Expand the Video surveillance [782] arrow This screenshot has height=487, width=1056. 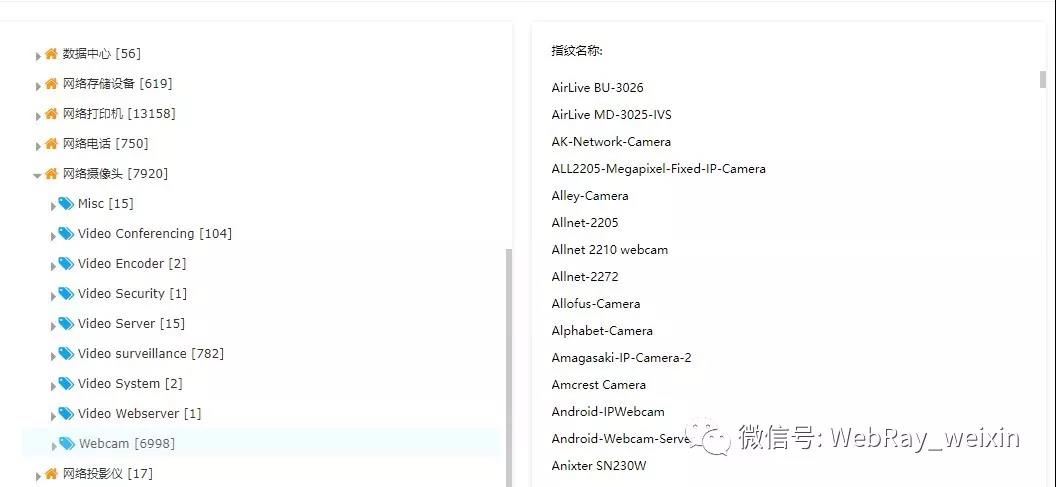click(x=53, y=356)
